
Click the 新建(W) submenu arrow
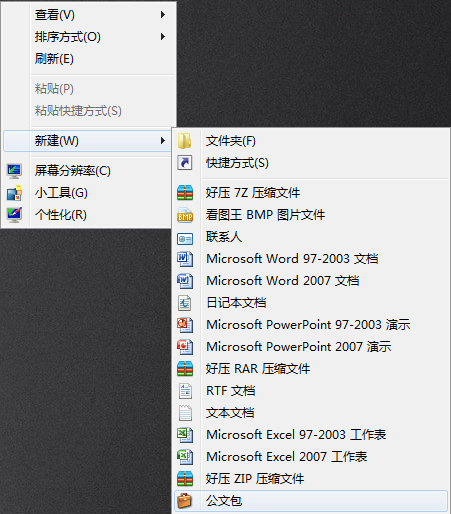163,141
